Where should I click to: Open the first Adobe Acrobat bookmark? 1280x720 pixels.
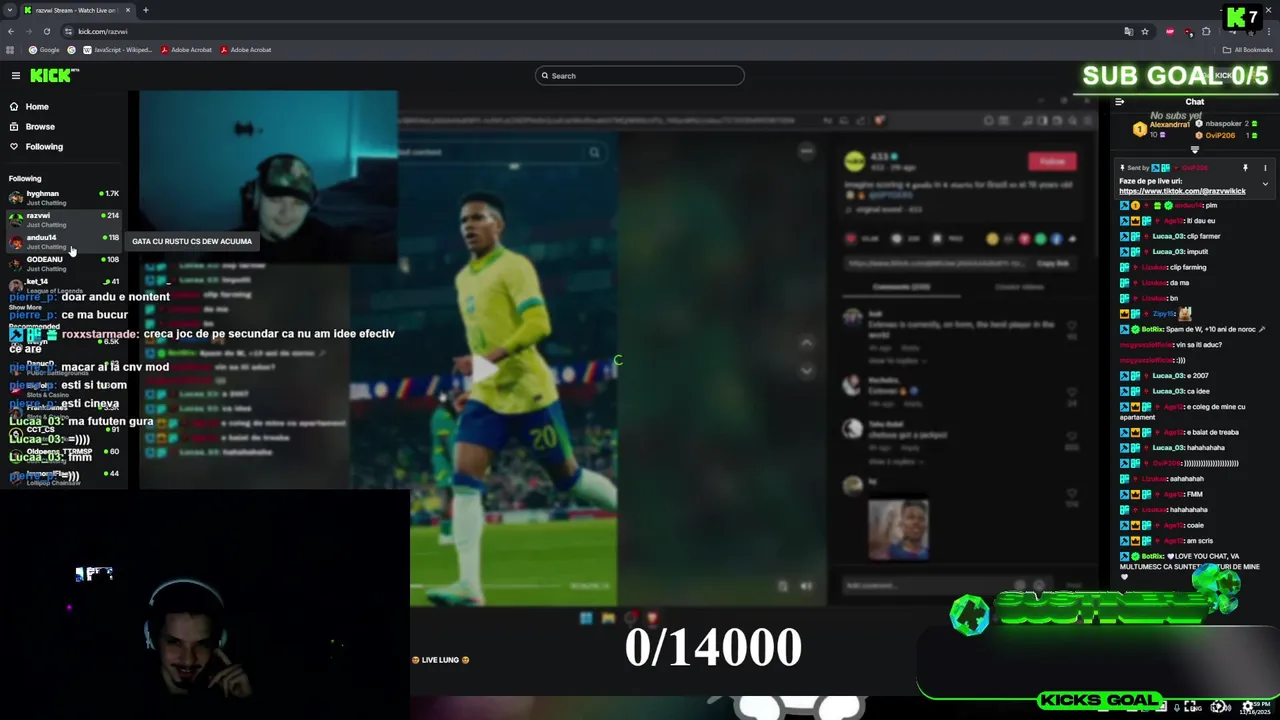[186, 50]
